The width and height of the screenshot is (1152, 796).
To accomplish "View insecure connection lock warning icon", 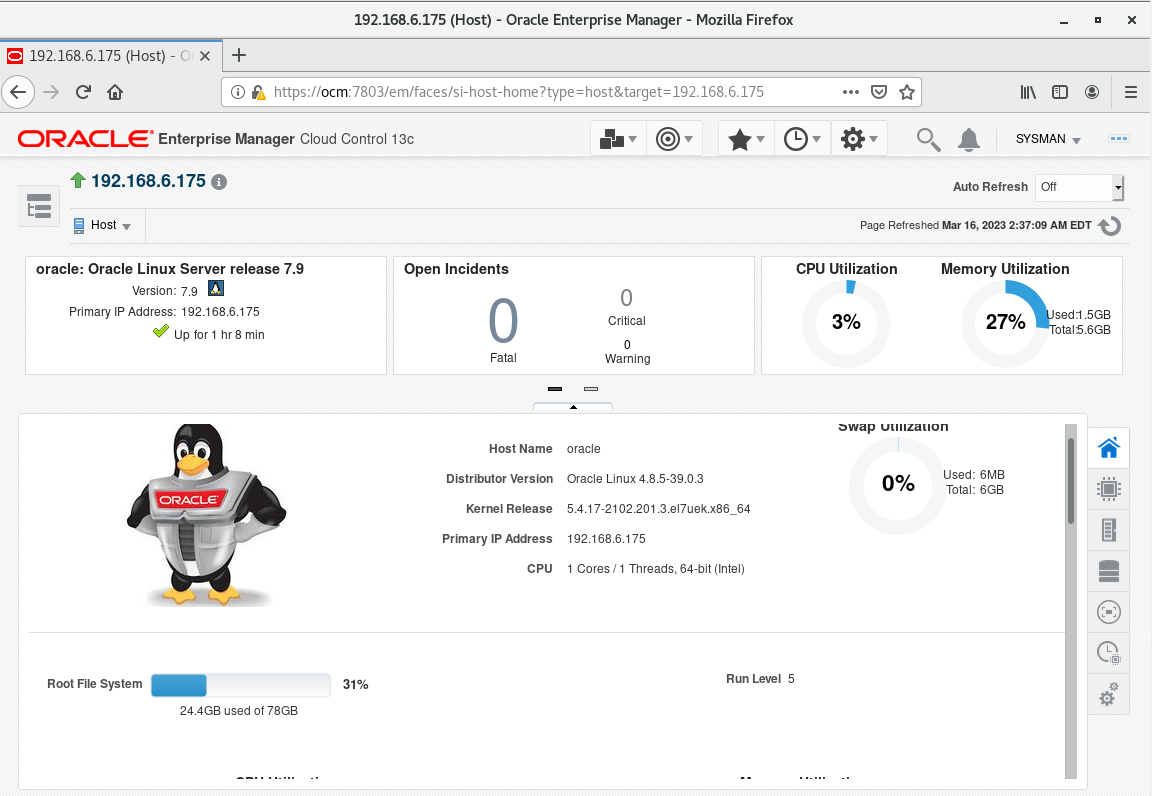I will (x=259, y=92).
